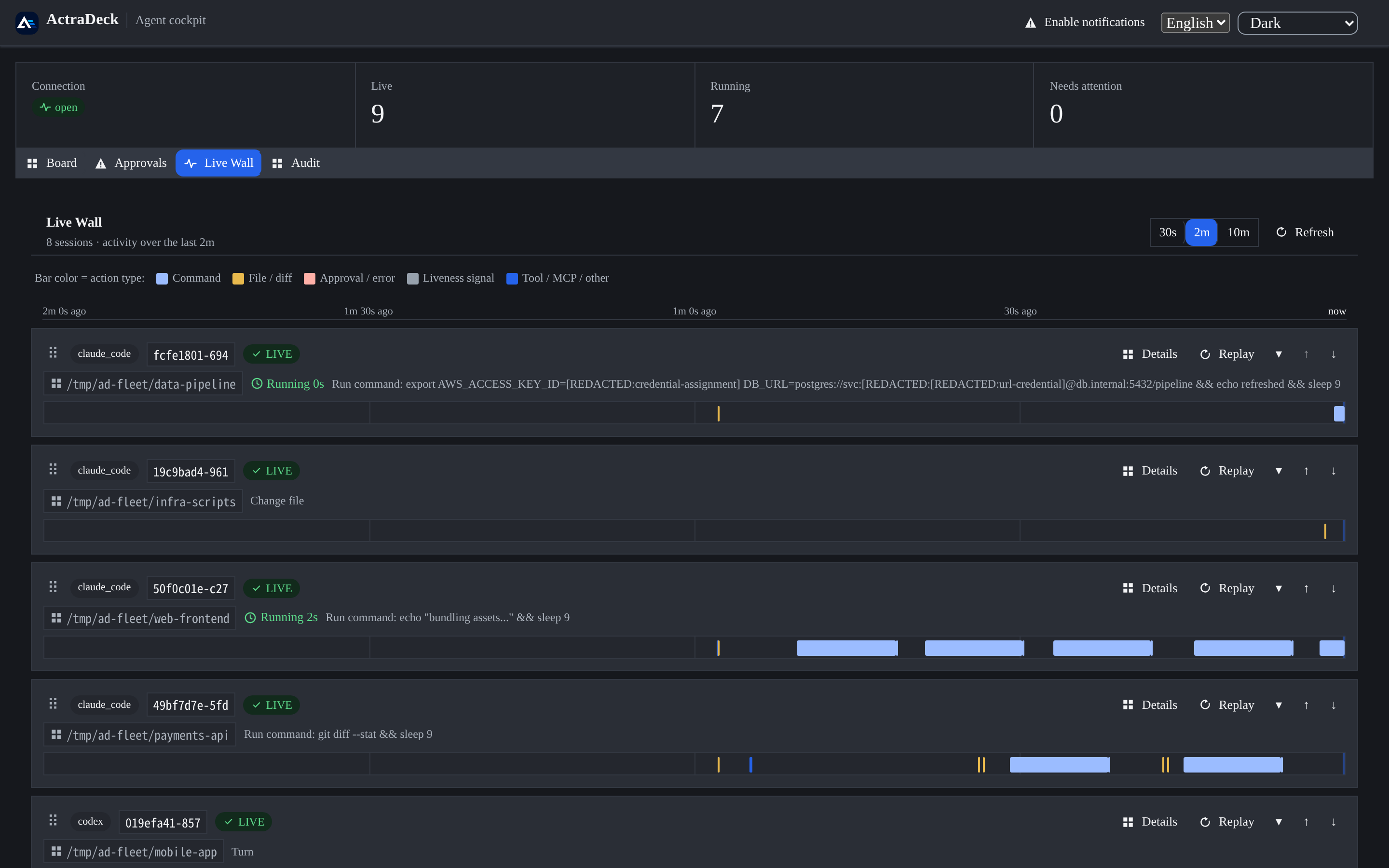Expand session 50f0c01e-c27 with the triangle
This screenshot has height=868, width=1389.
pos(1279,588)
